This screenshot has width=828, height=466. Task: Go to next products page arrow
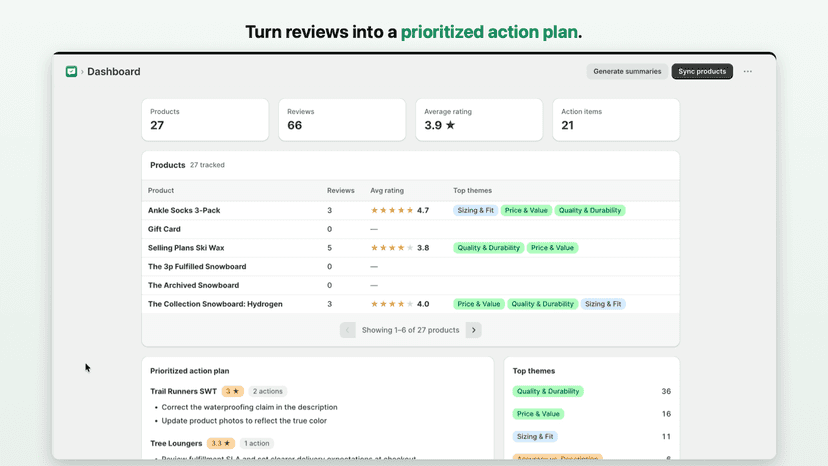[474, 330]
